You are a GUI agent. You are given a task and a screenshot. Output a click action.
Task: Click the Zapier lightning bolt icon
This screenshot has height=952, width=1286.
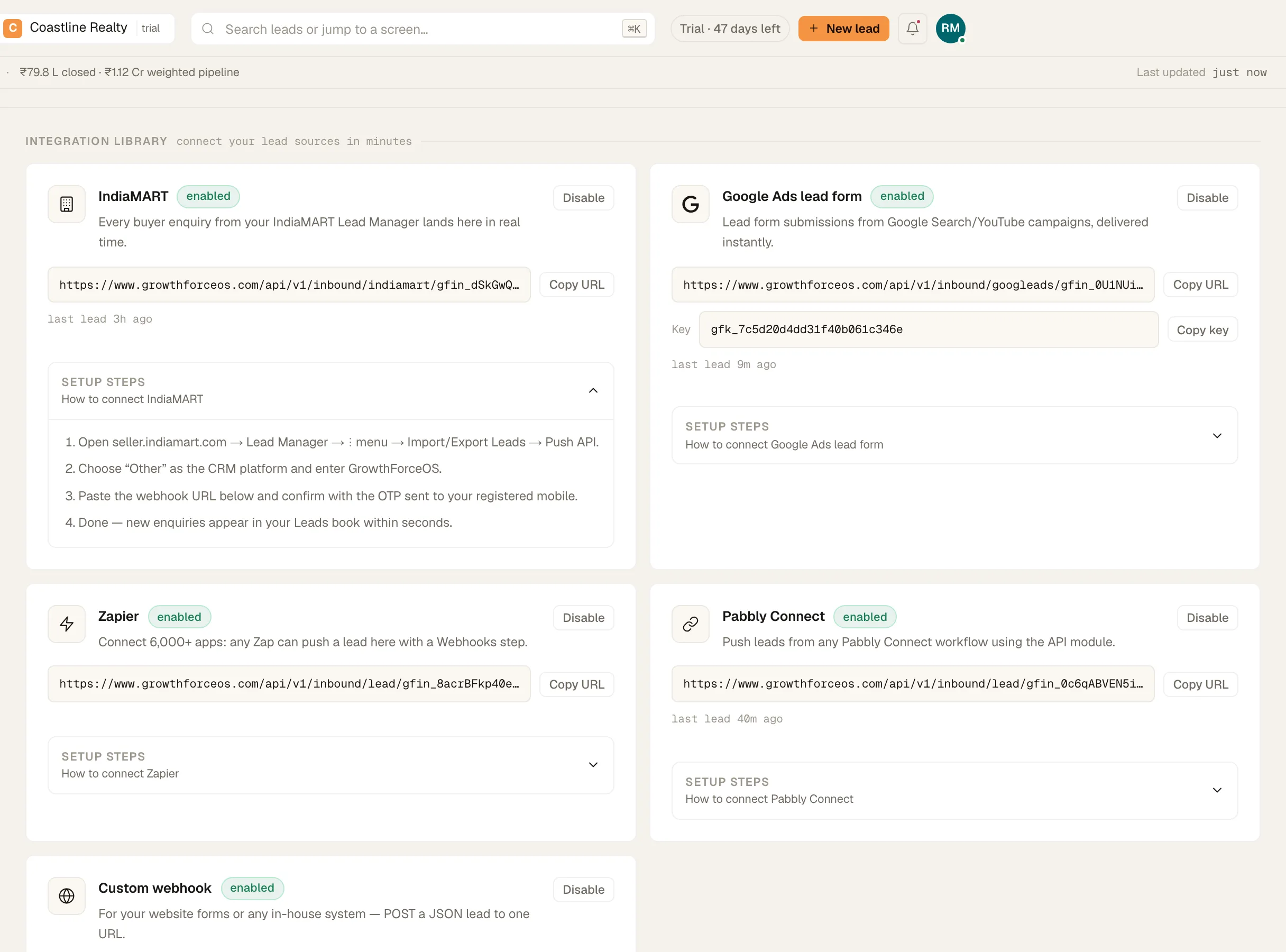[67, 624]
